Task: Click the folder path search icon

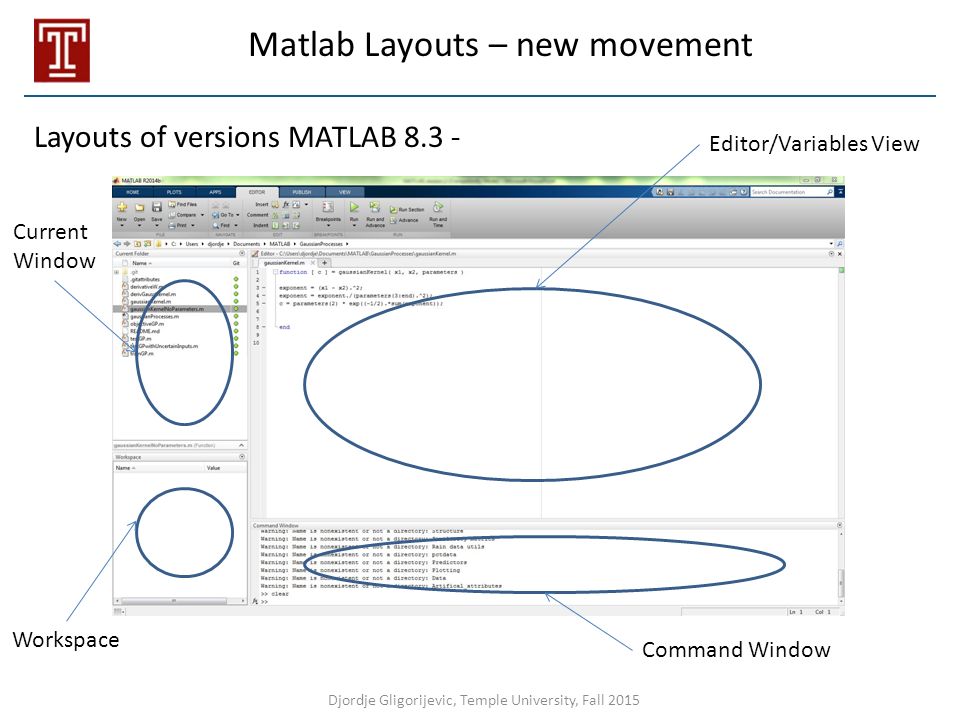Action: pos(839,244)
